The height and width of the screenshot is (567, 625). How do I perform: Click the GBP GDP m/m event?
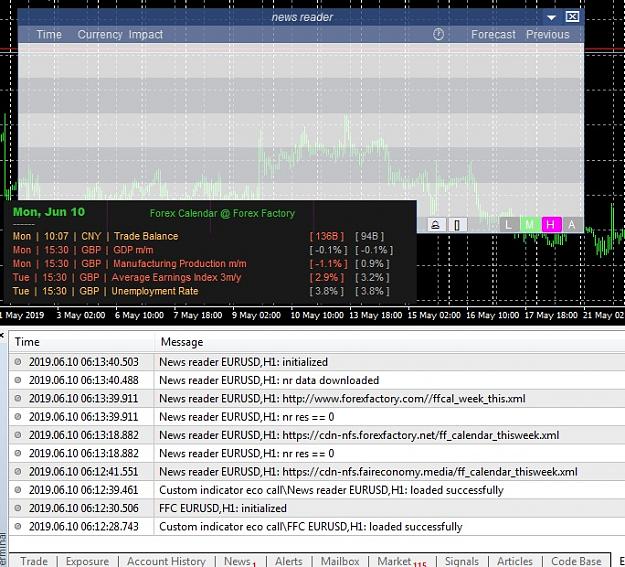pos(83,250)
